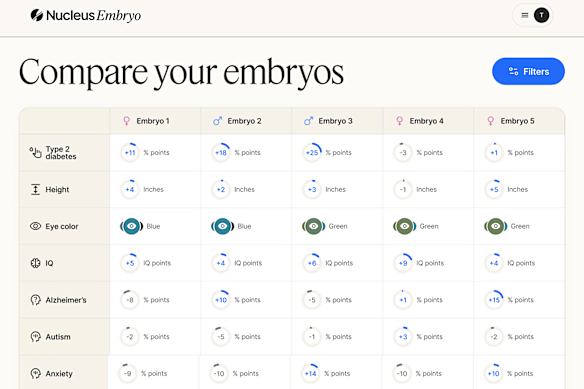Click Embryo 5 Anxiety +10 gauge
The width and height of the screenshot is (584, 389).
(493, 373)
